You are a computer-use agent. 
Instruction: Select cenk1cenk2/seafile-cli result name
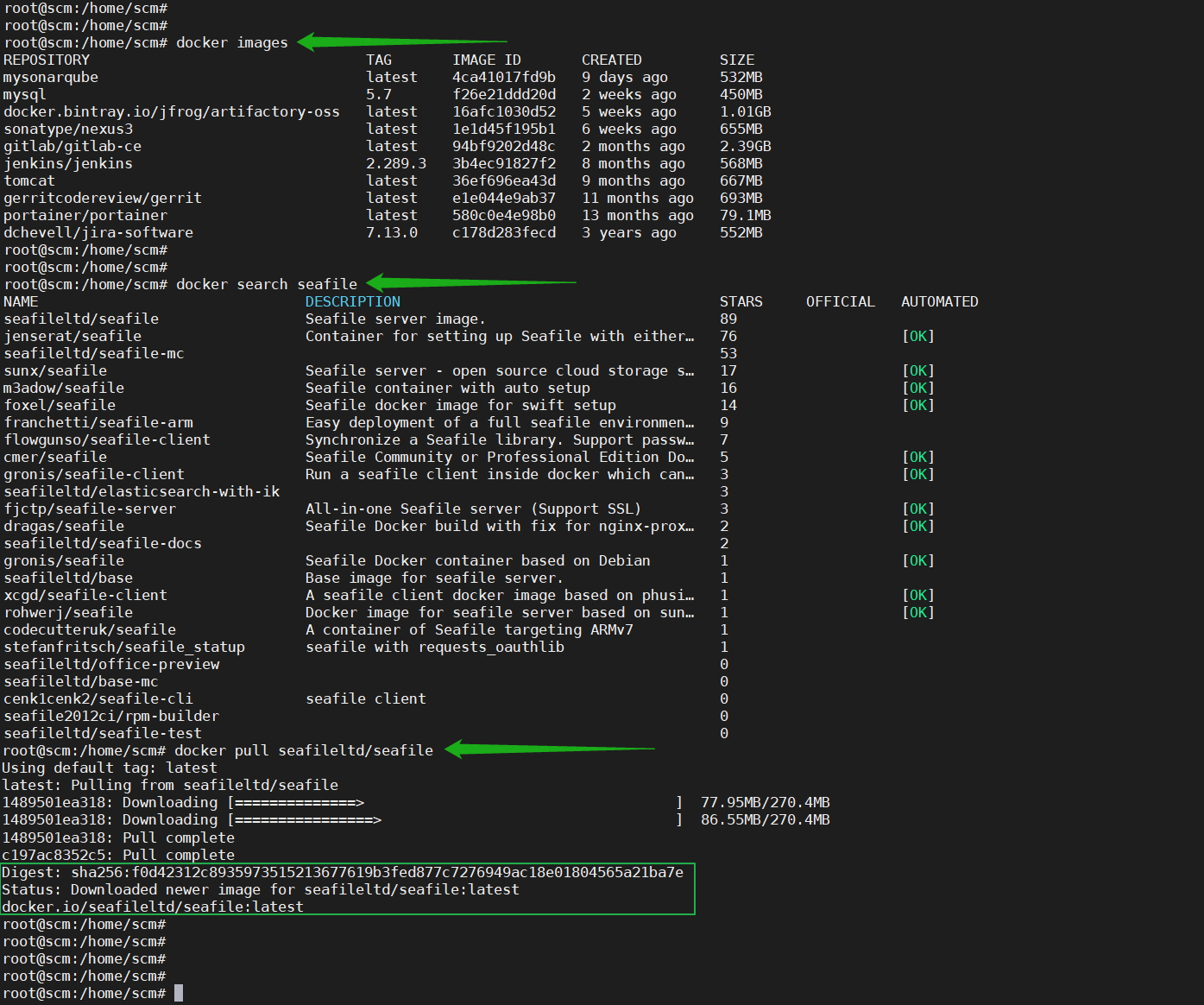pyautogui.click(x=98, y=698)
